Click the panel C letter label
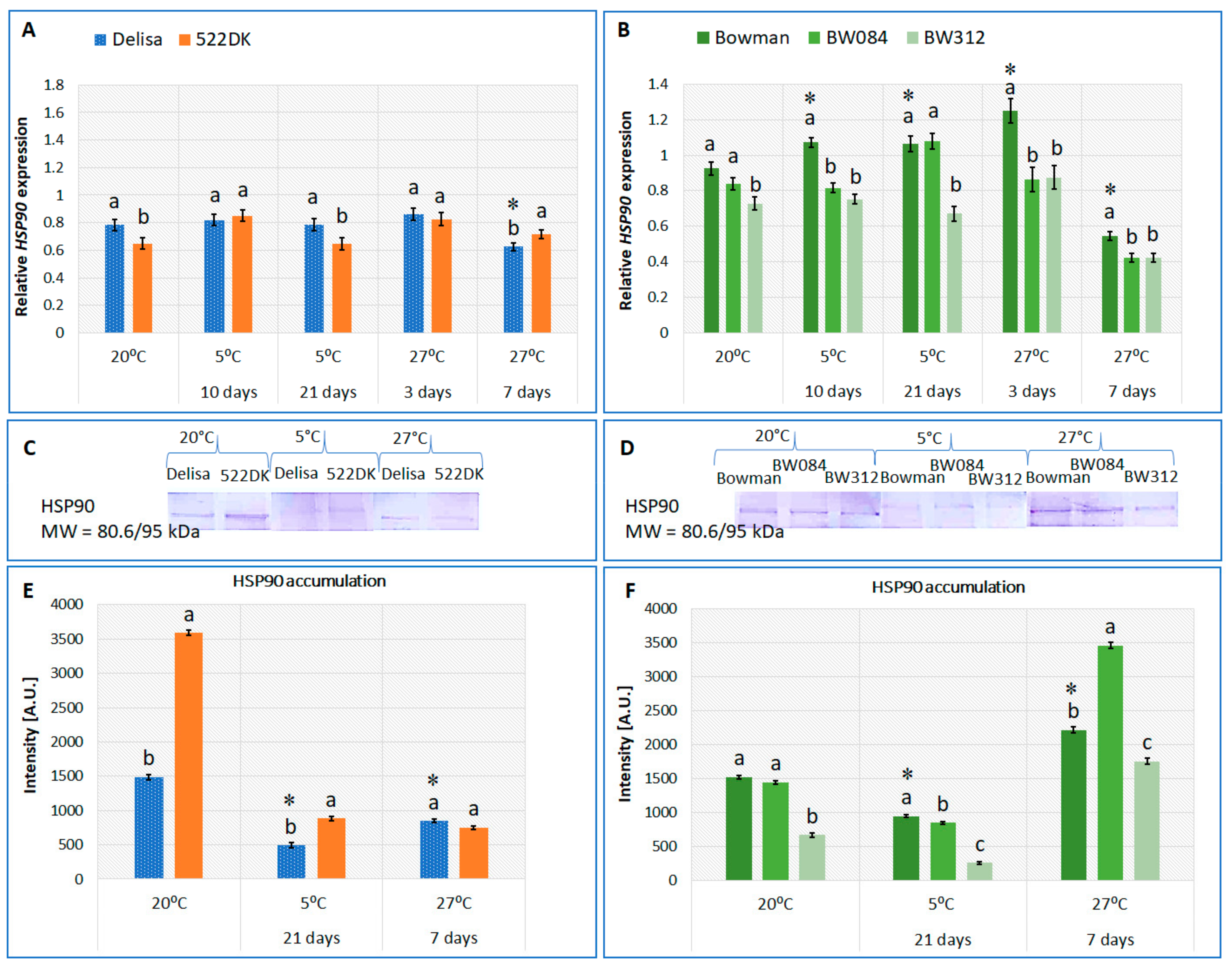1232x967 pixels. point(30,449)
